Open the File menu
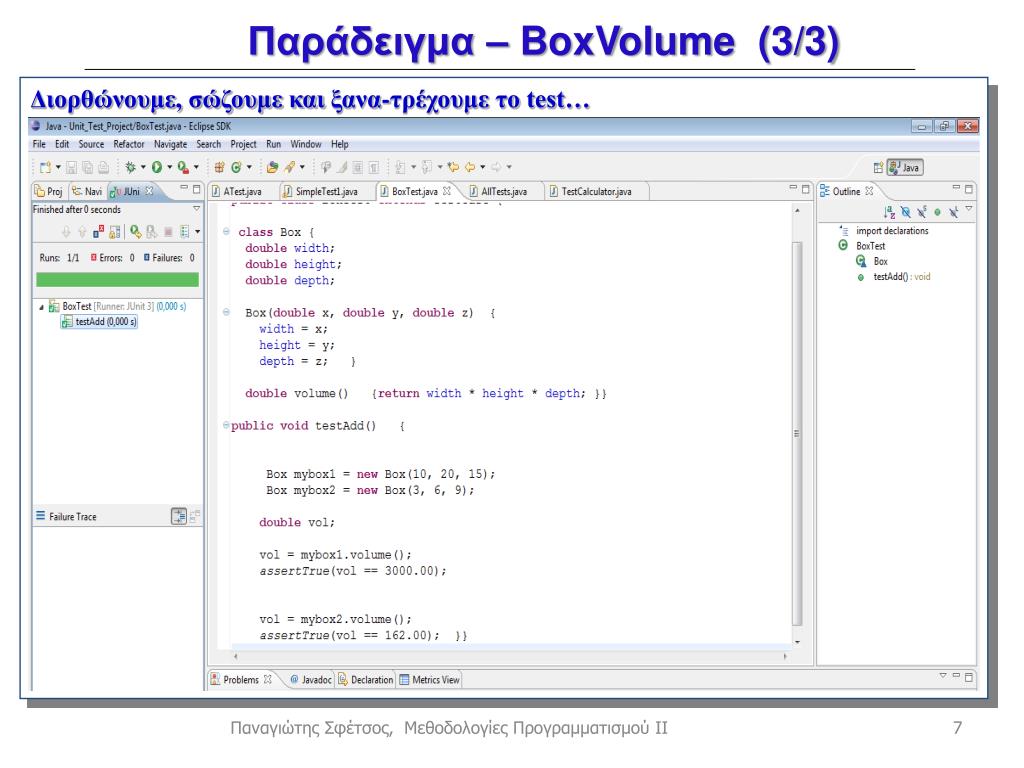Screen dimensions: 1024x768 pyautogui.click(x=39, y=144)
